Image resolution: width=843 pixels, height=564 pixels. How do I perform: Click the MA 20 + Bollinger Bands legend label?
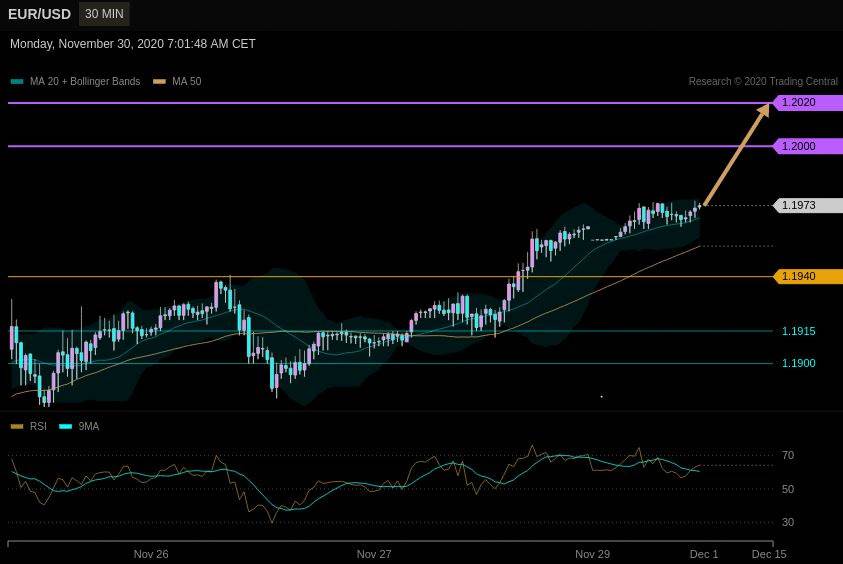point(85,81)
